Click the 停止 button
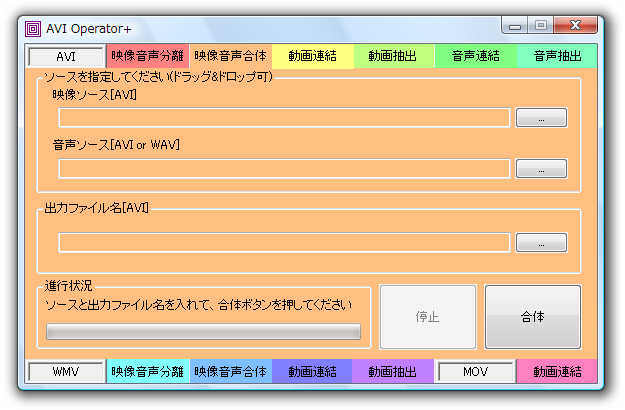The width and height of the screenshot is (625, 410). tap(428, 317)
